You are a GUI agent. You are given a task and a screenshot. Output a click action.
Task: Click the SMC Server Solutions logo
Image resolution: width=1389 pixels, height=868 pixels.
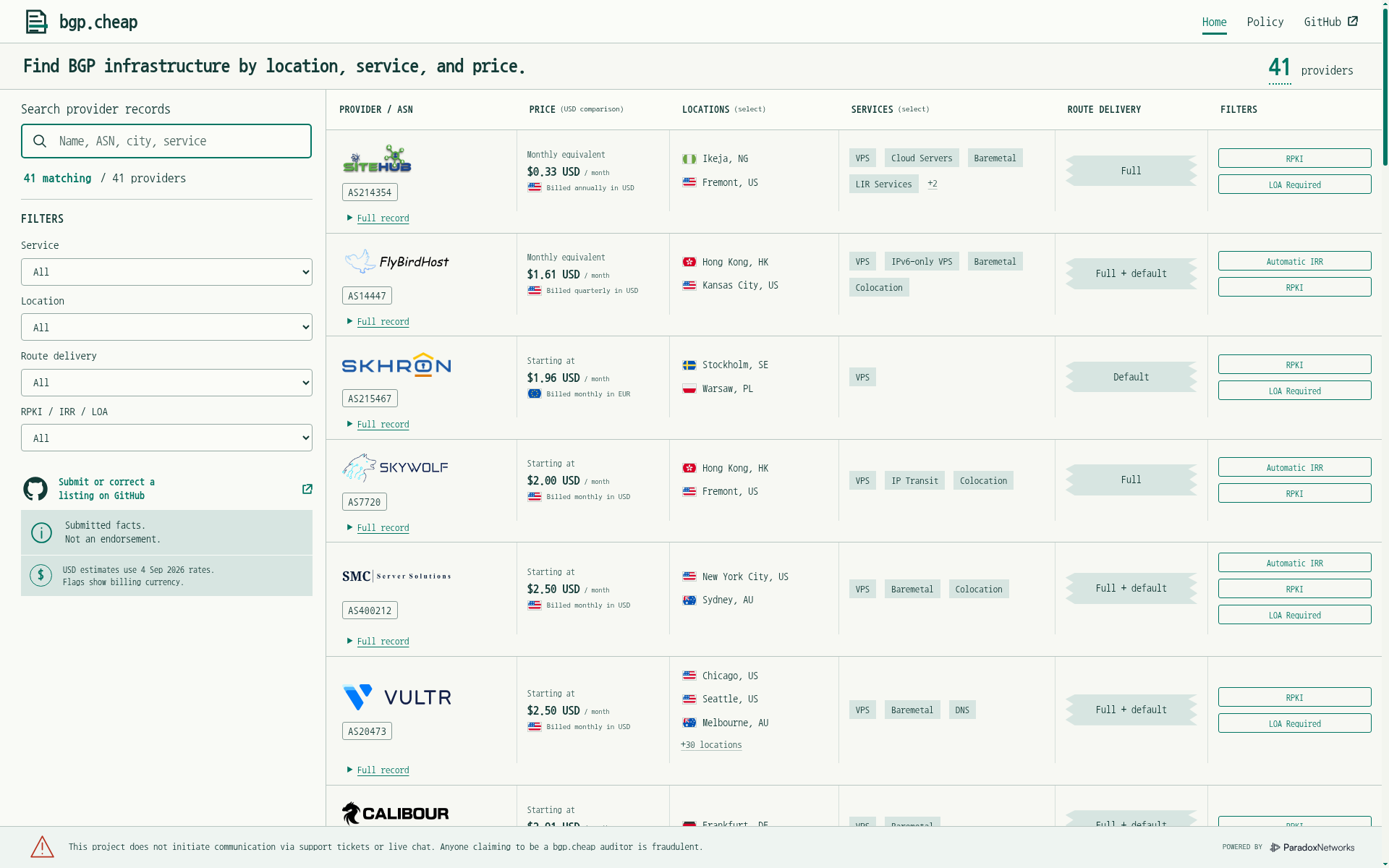(x=396, y=576)
